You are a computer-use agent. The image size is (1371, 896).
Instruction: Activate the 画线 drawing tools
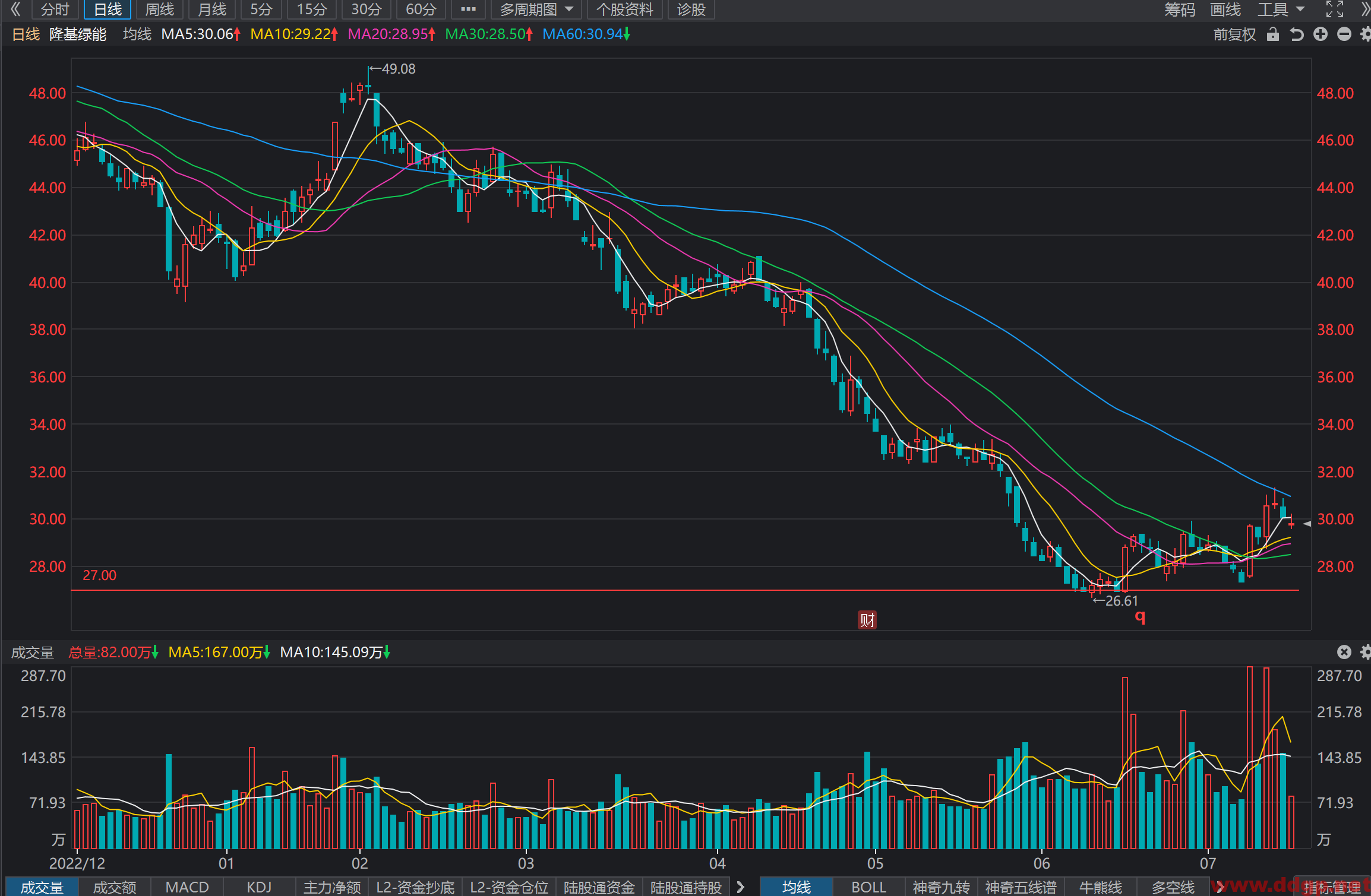coord(1225,10)
